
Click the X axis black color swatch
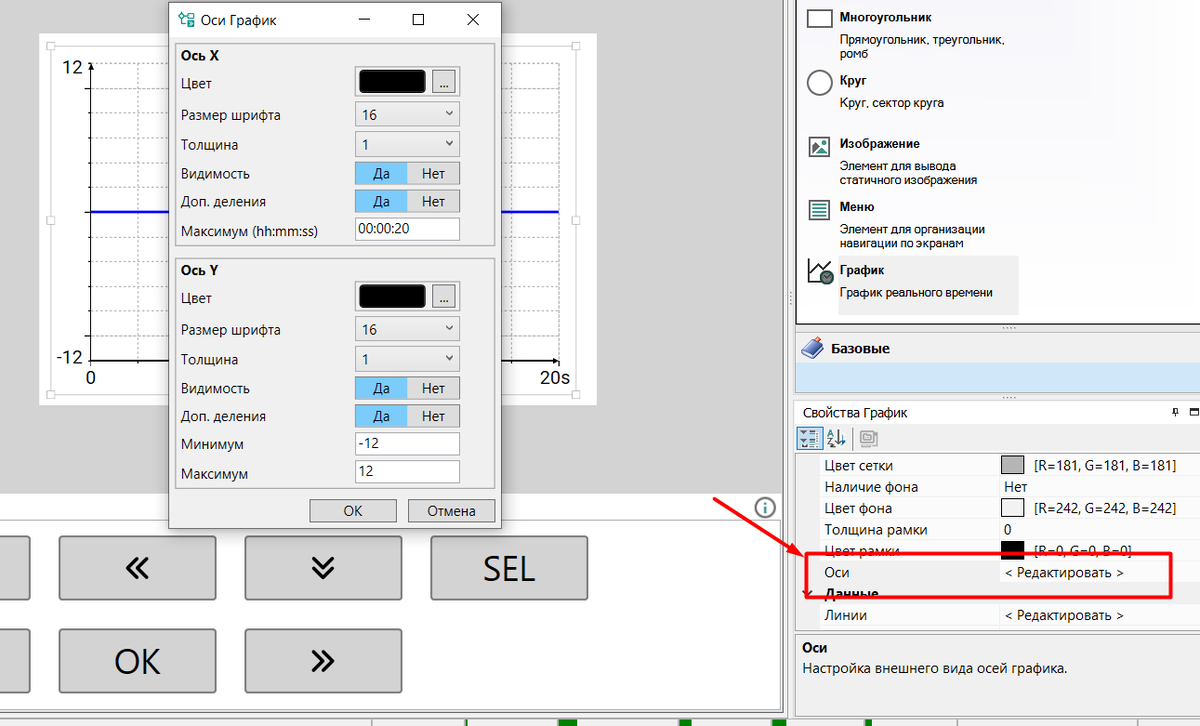point(392,82)
